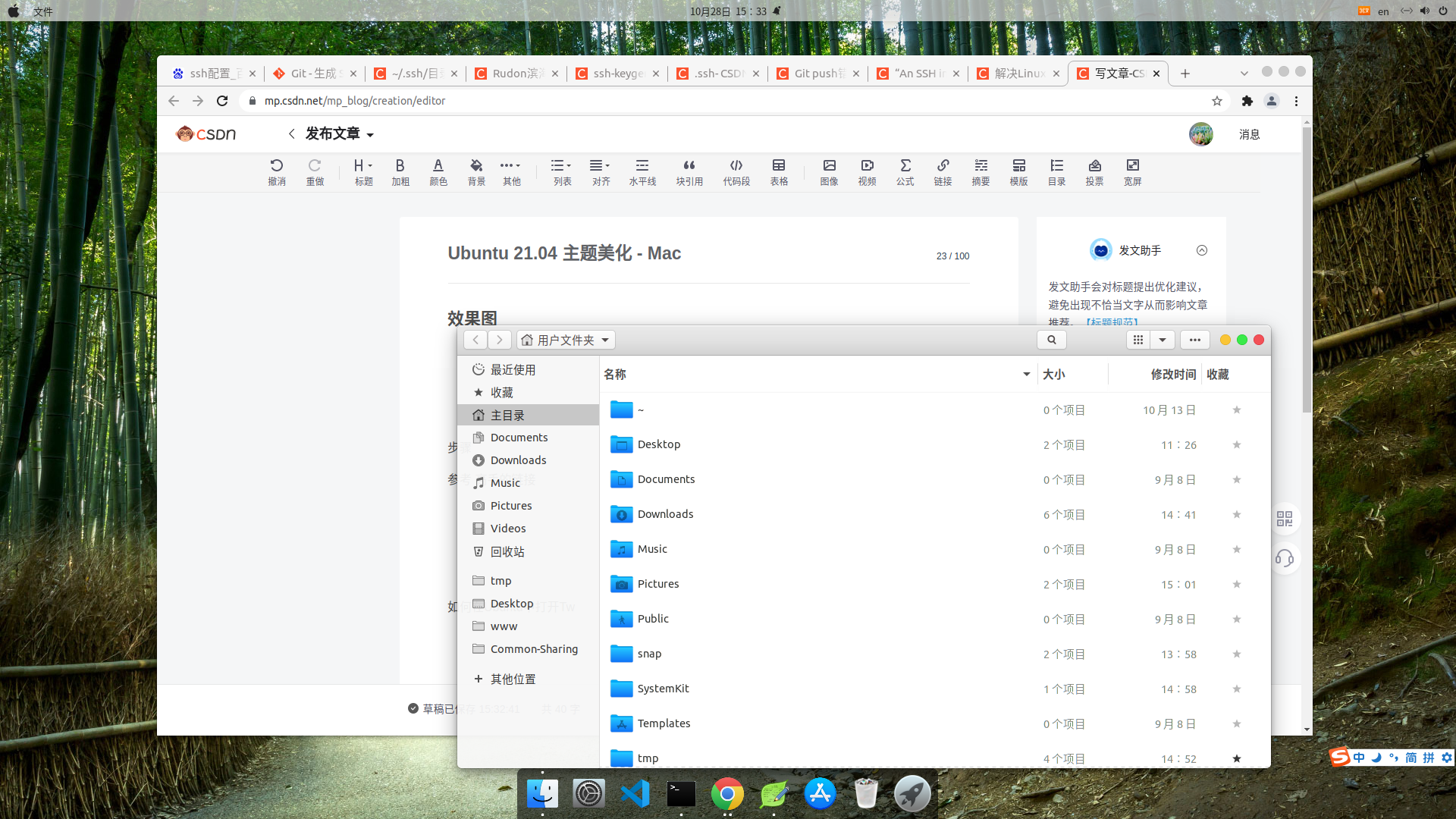Insert a formula (公式)
This screenshot has height=819, width=1456.
905,172
